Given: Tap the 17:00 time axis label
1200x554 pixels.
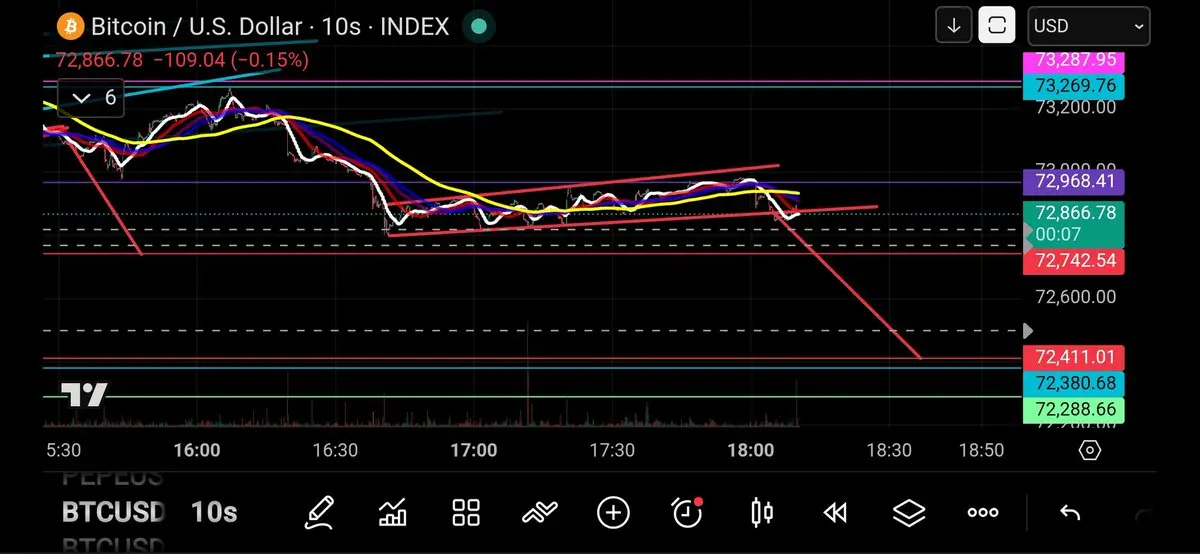Looking at the screenshot, I should pyautogui.click(x=474, y=451).
